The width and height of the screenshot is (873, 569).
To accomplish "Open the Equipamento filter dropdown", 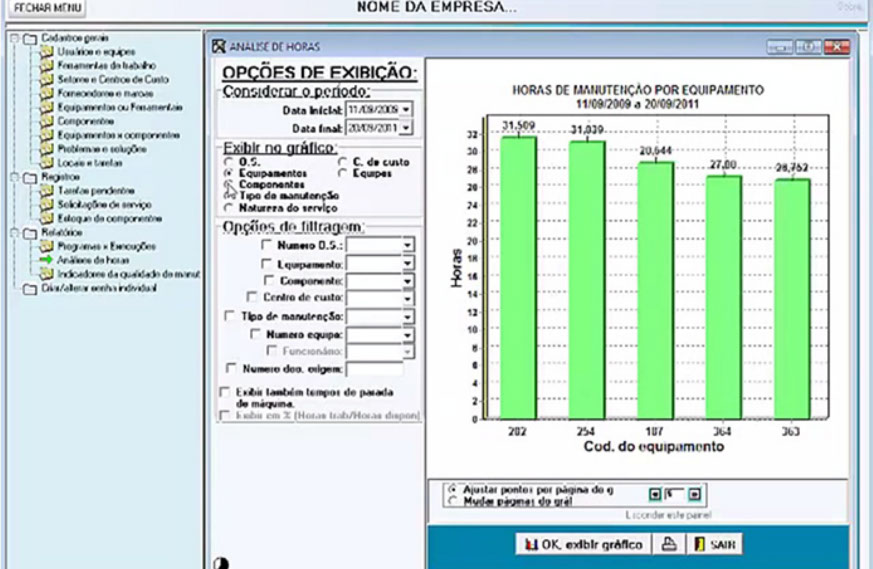I will coord(407,263).
